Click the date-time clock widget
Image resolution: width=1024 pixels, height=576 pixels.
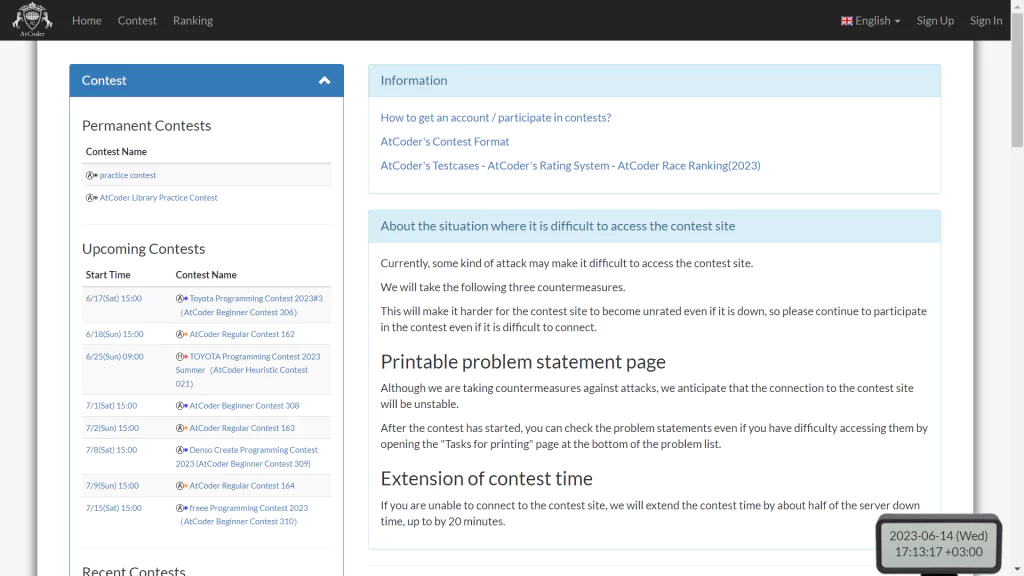tap(938, 543)
